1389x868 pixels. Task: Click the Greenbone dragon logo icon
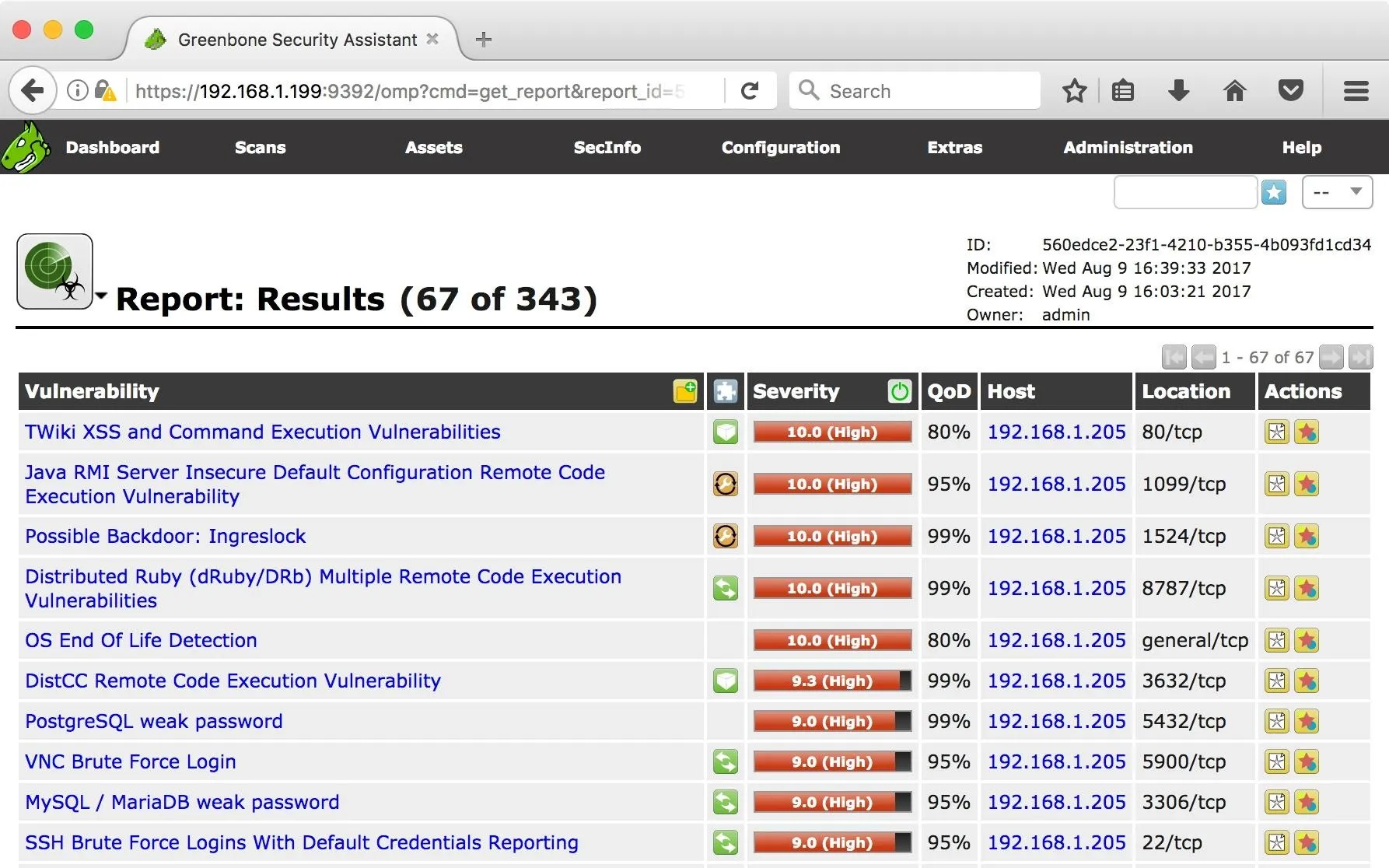coord(25,147)
